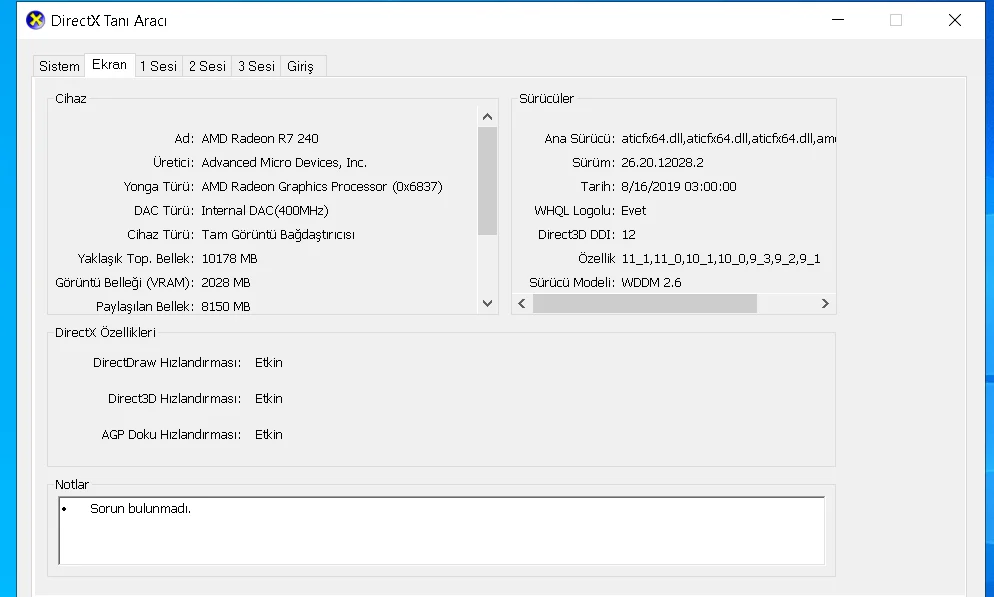This screenshot has width=994, height=597.
Task: Click the Ana Sürücü 'aticfx64.dll' value
Action: [x=728, y=138]
